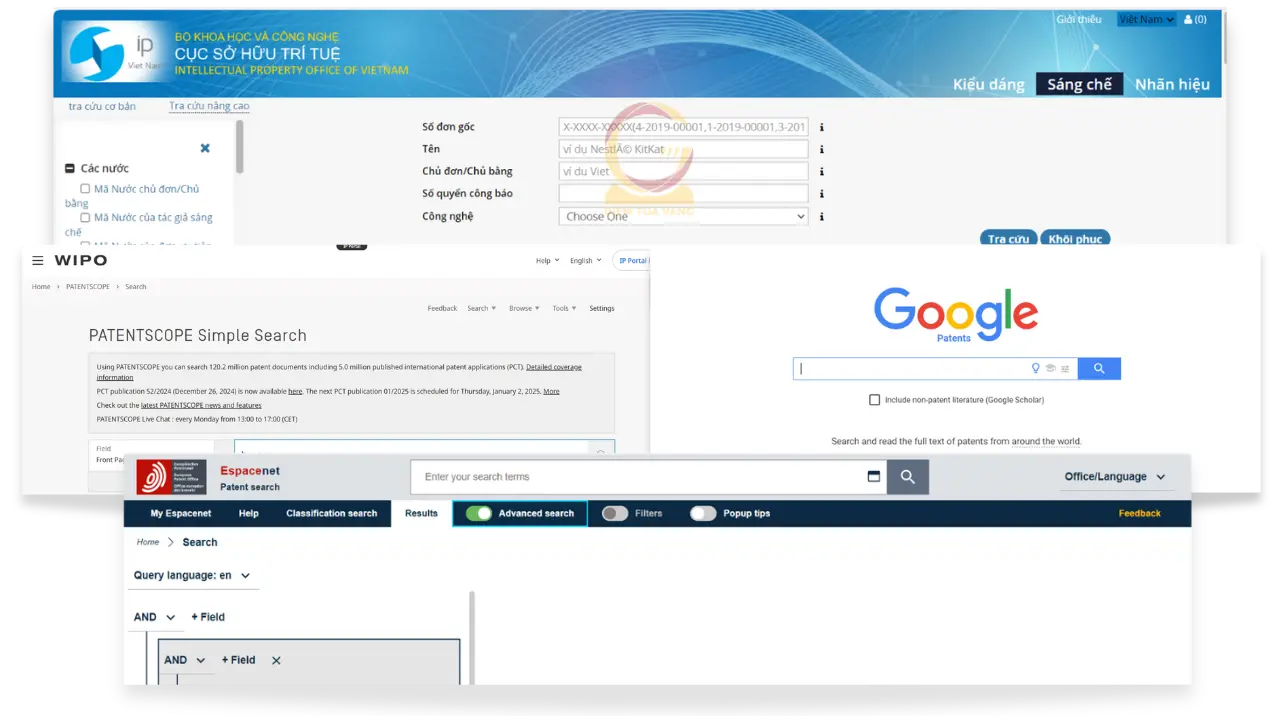The height and width of the screenshot is (720, 1280).
Task: Click Espacenet Feedback link
Action: (x=1139, y=513)
